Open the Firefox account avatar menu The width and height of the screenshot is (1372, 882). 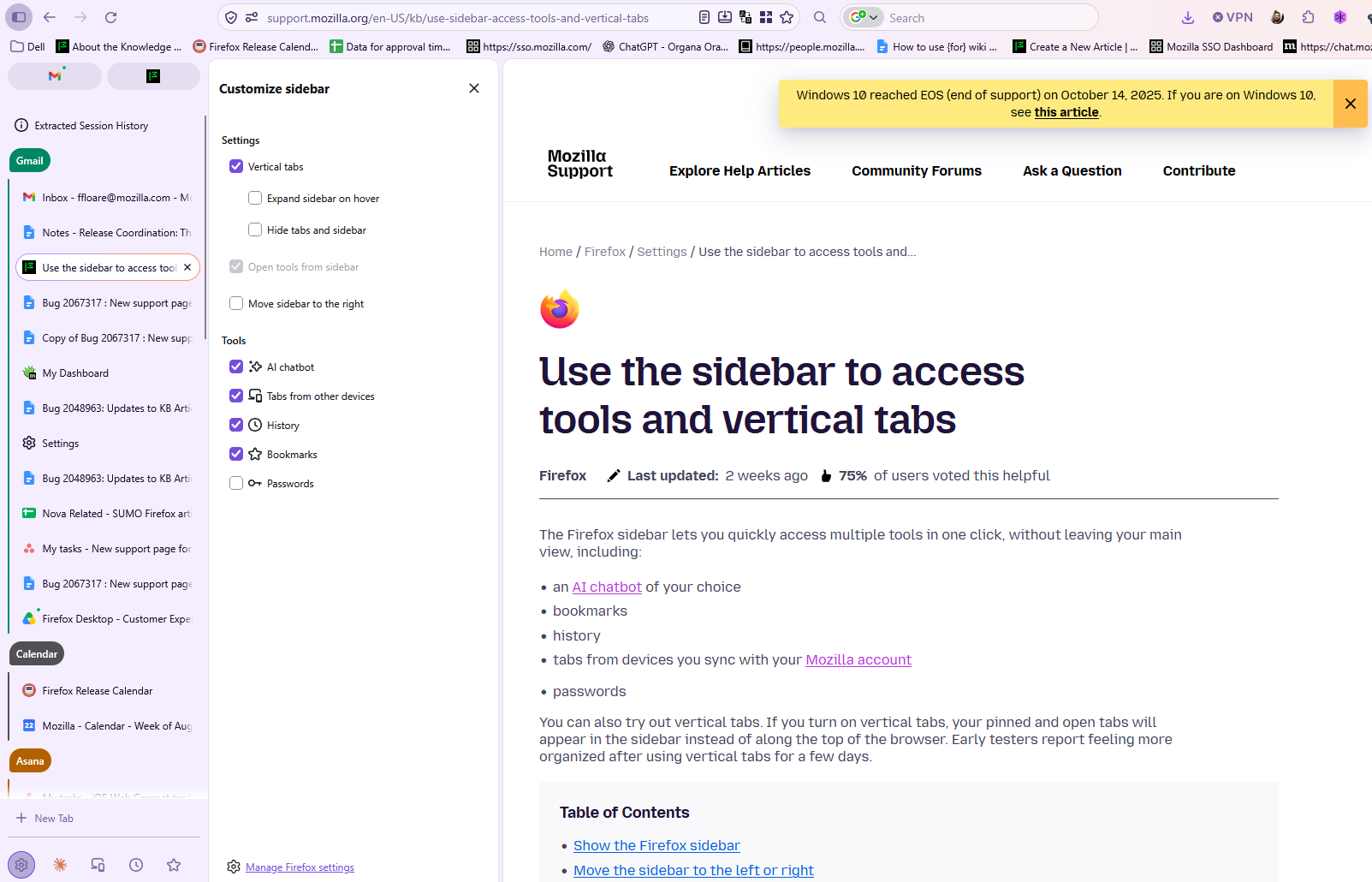pos(1277,17)
